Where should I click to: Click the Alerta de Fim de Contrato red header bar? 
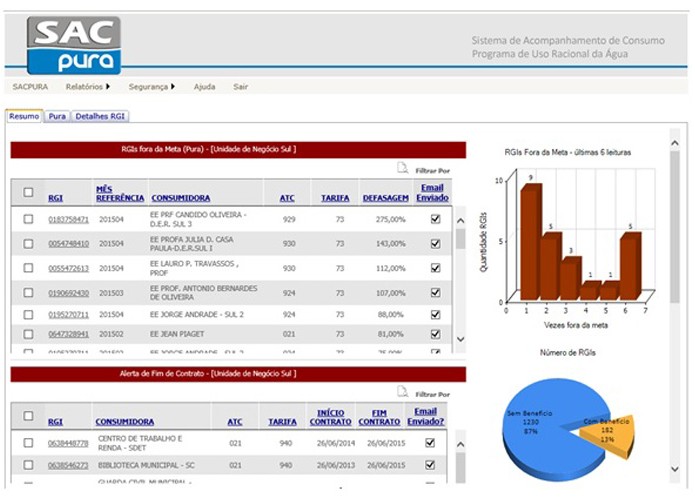click(238, 374)
